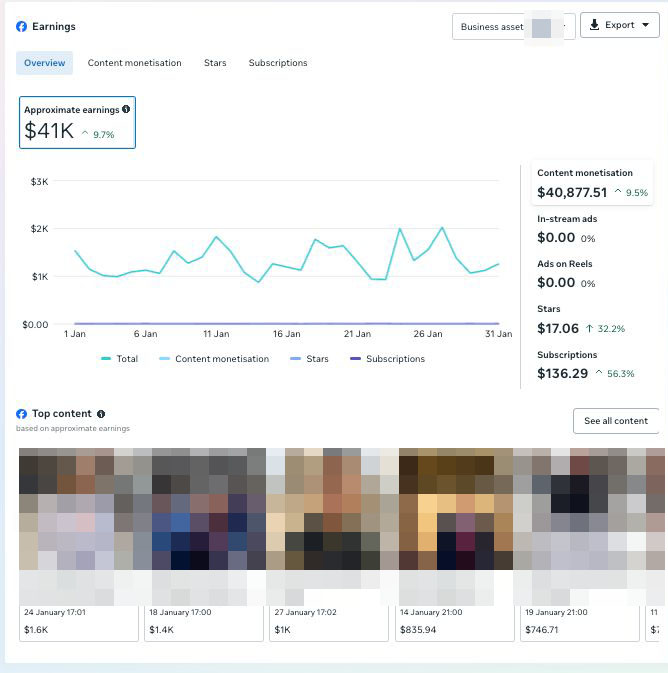Click the $746.71 earnings on 19 January card
The height and width of the screenshot is (673, 668).
542,630
